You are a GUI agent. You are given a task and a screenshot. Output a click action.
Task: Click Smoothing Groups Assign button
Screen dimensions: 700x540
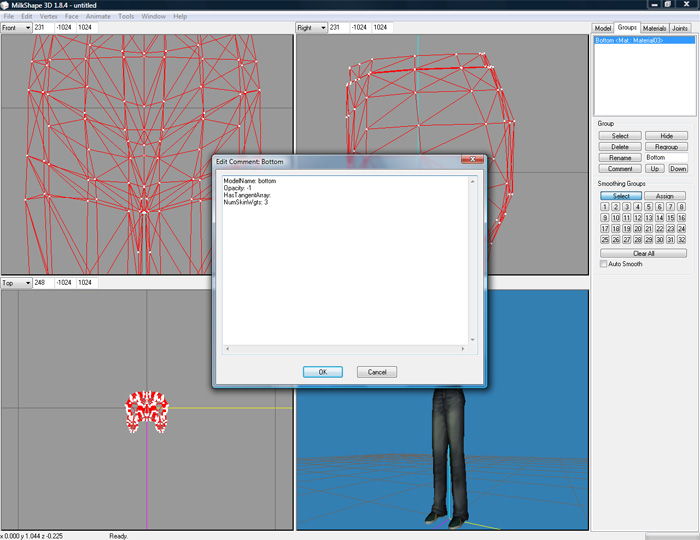click(665, 196)
